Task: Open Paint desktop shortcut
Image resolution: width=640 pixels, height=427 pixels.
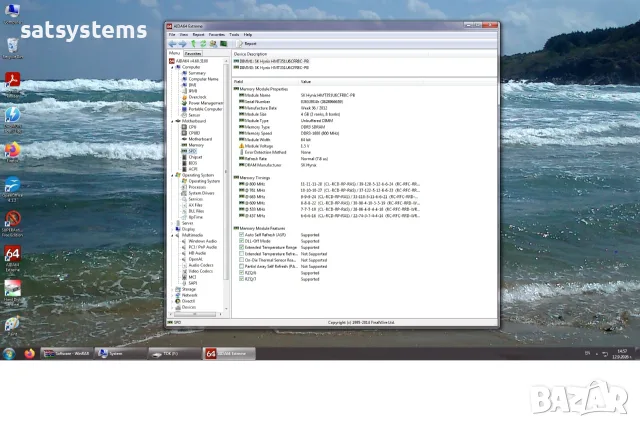Action: tap(12, 326)
